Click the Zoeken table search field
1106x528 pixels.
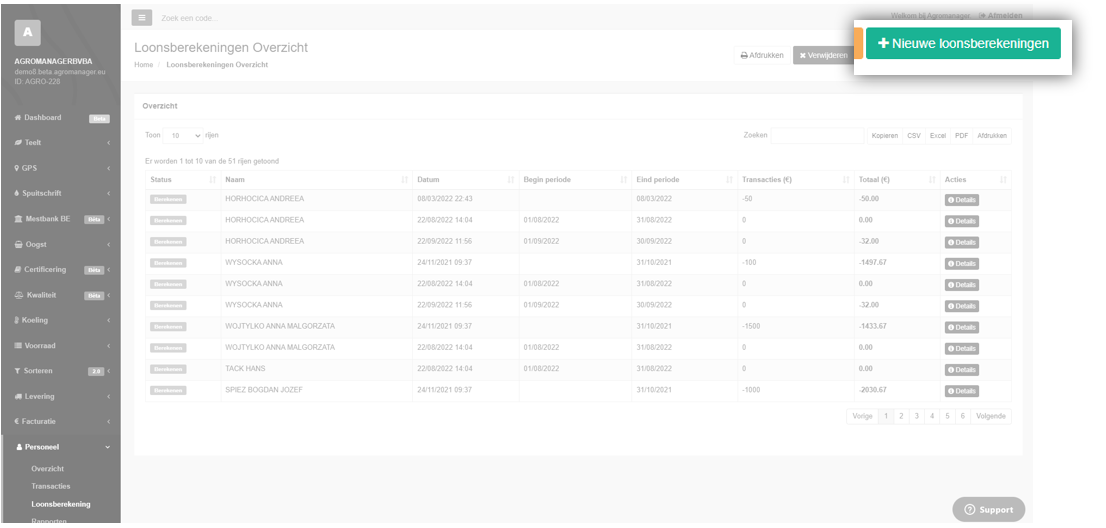(817, 135)
